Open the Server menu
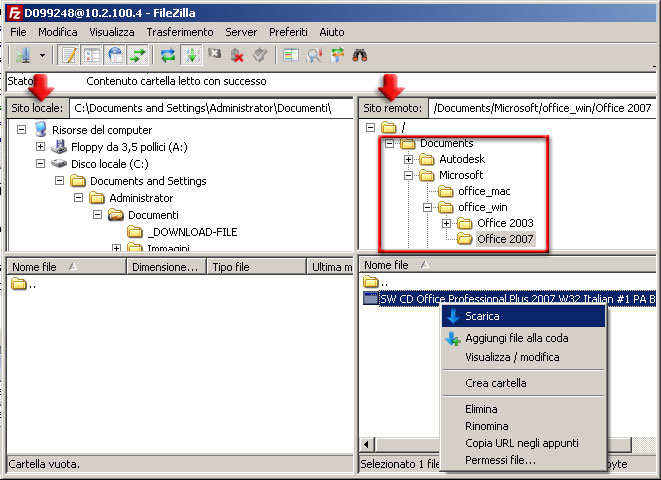The height and width of the screenshot is (480, 661). (x=241, y=32)
